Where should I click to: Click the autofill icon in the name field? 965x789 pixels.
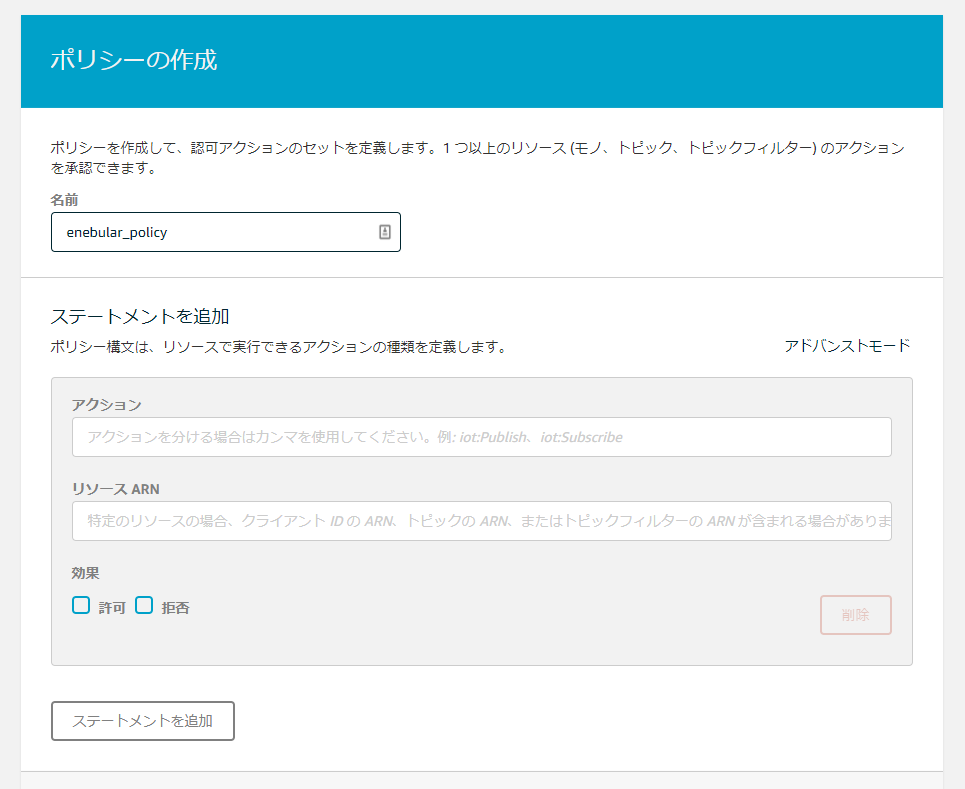[x=385, y=232]
